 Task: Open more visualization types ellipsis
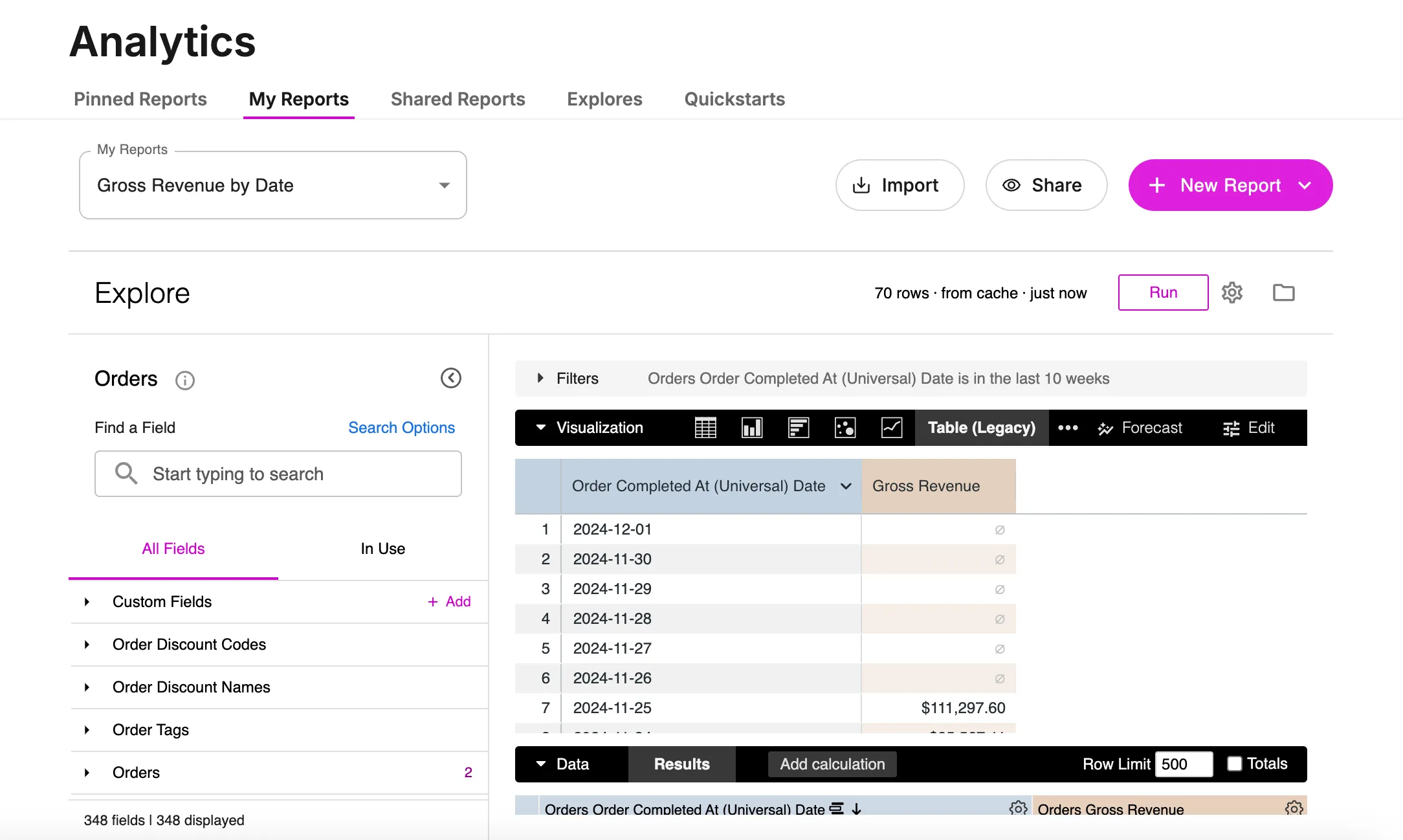coord(1068,428)
